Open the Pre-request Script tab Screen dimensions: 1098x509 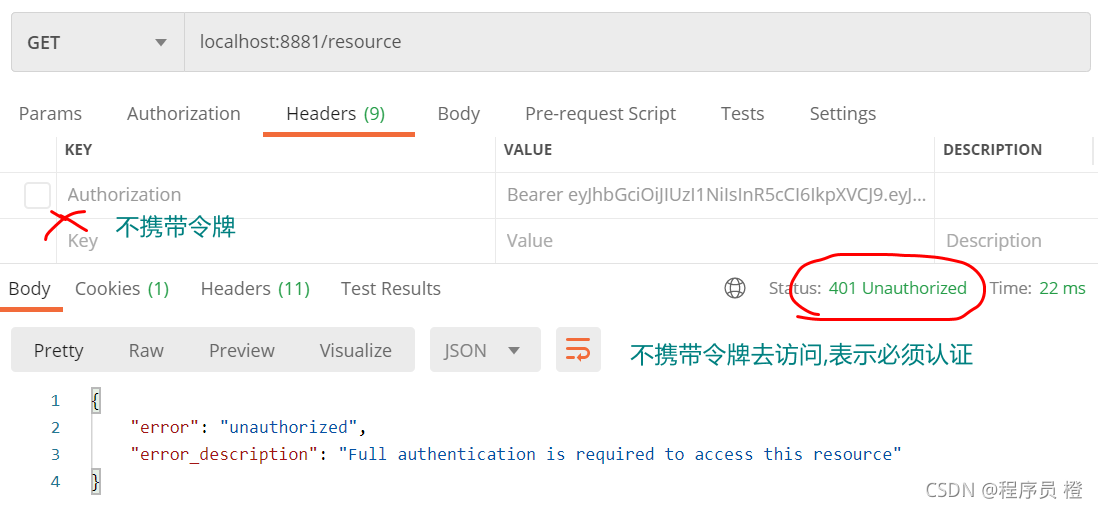[601, 113]
